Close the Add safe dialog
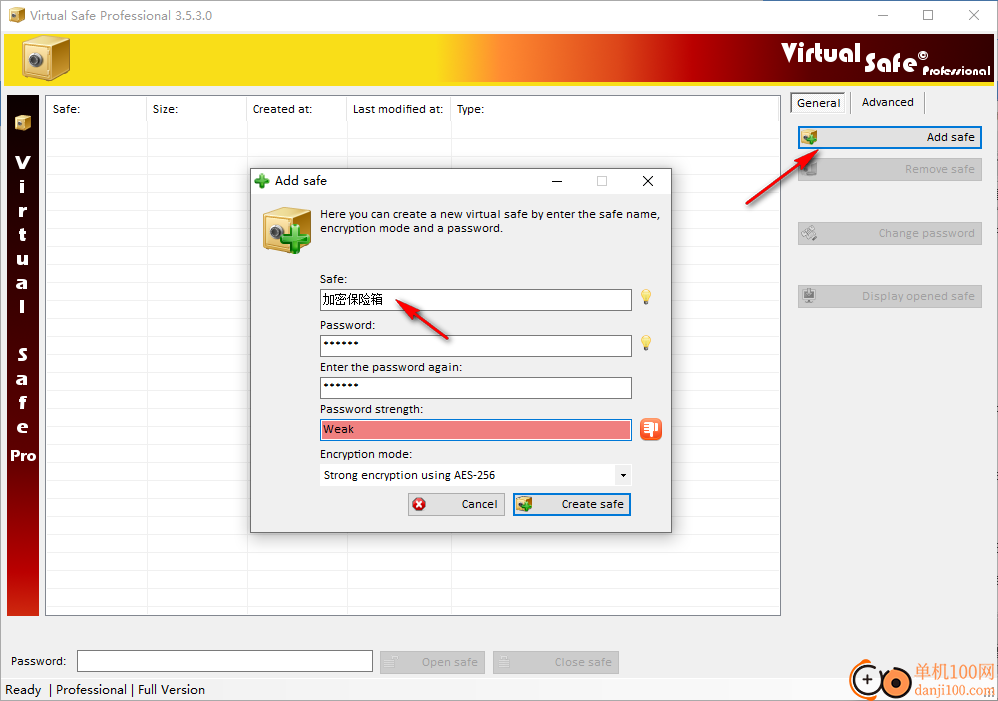The width and height of the screenshot is (998, 701). [x=648, y=181]
